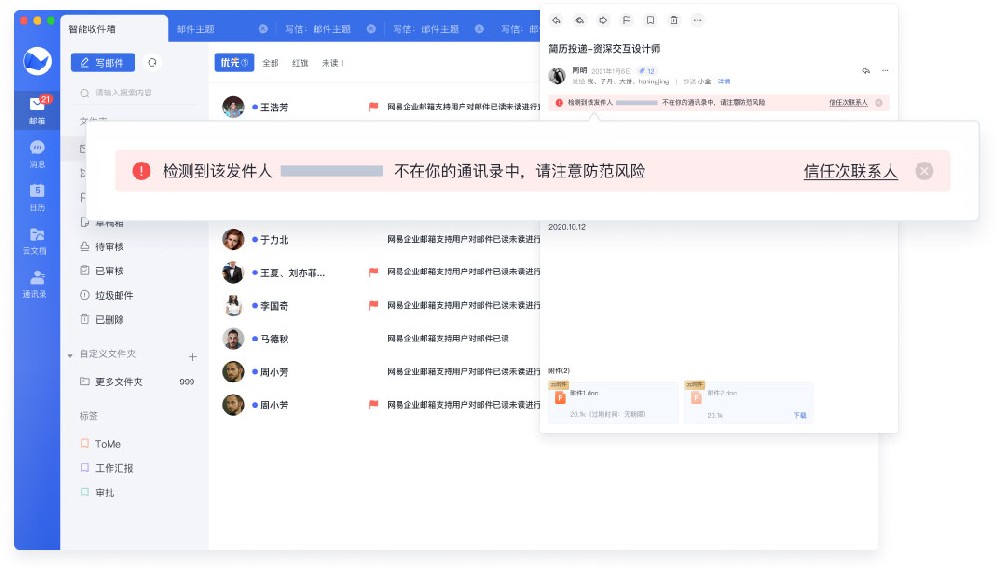1000x573 pixels.
Task: Collapse the 自定义文件夹 section
Action: (x=70, y=355)
